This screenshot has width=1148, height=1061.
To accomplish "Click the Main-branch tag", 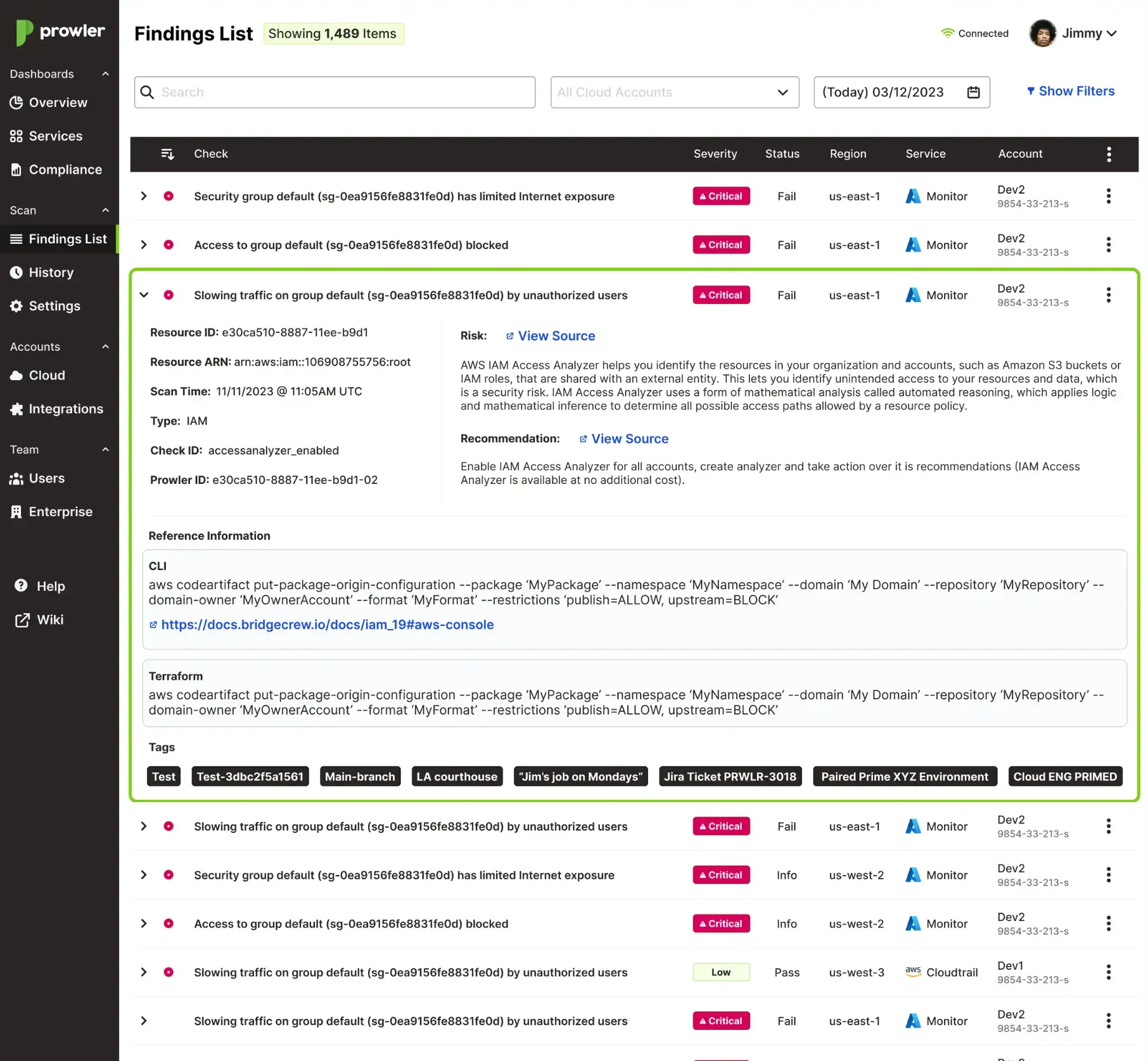I will click(x=360, y=777).
